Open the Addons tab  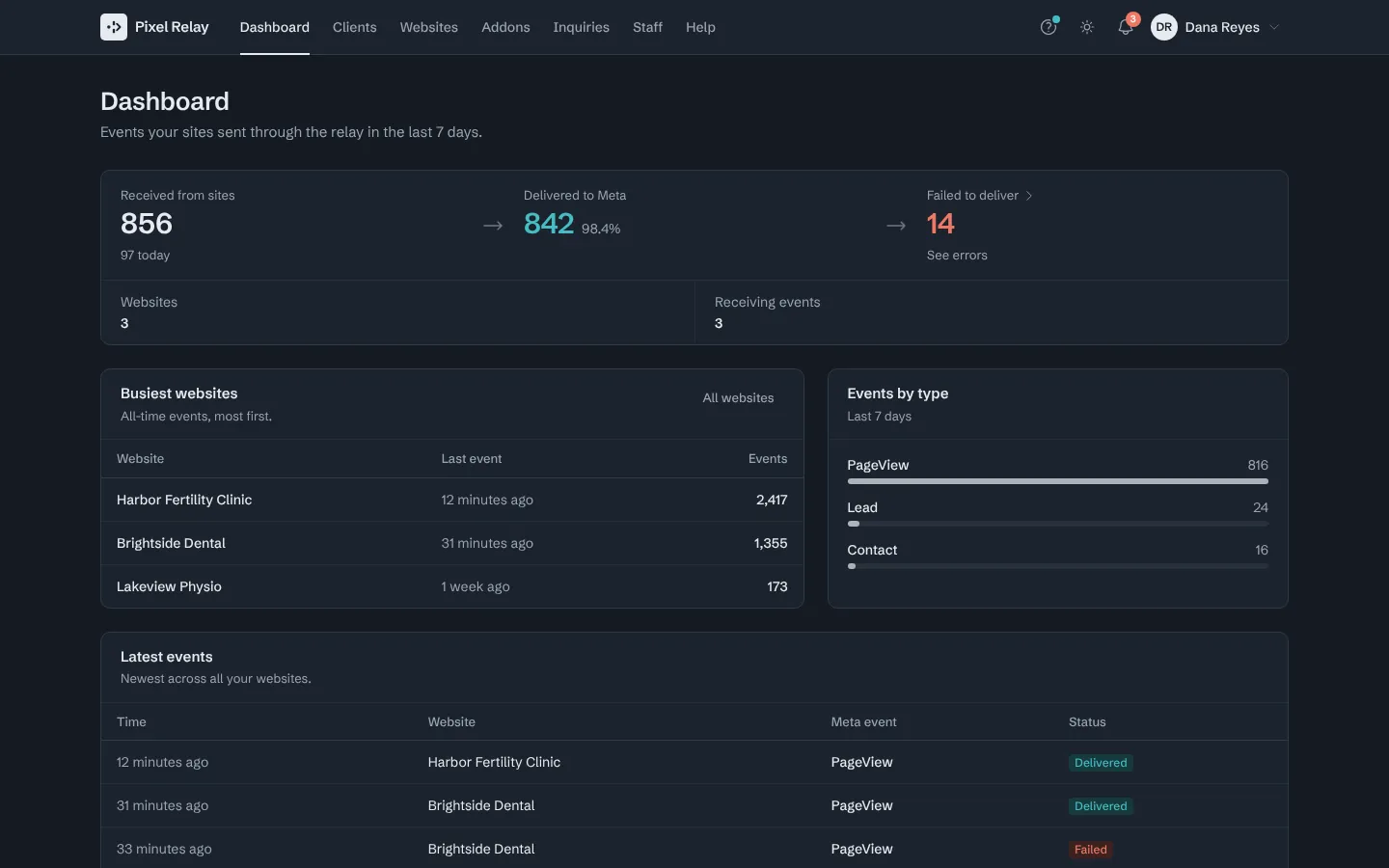pyautogui.click(x=505, y=27)
